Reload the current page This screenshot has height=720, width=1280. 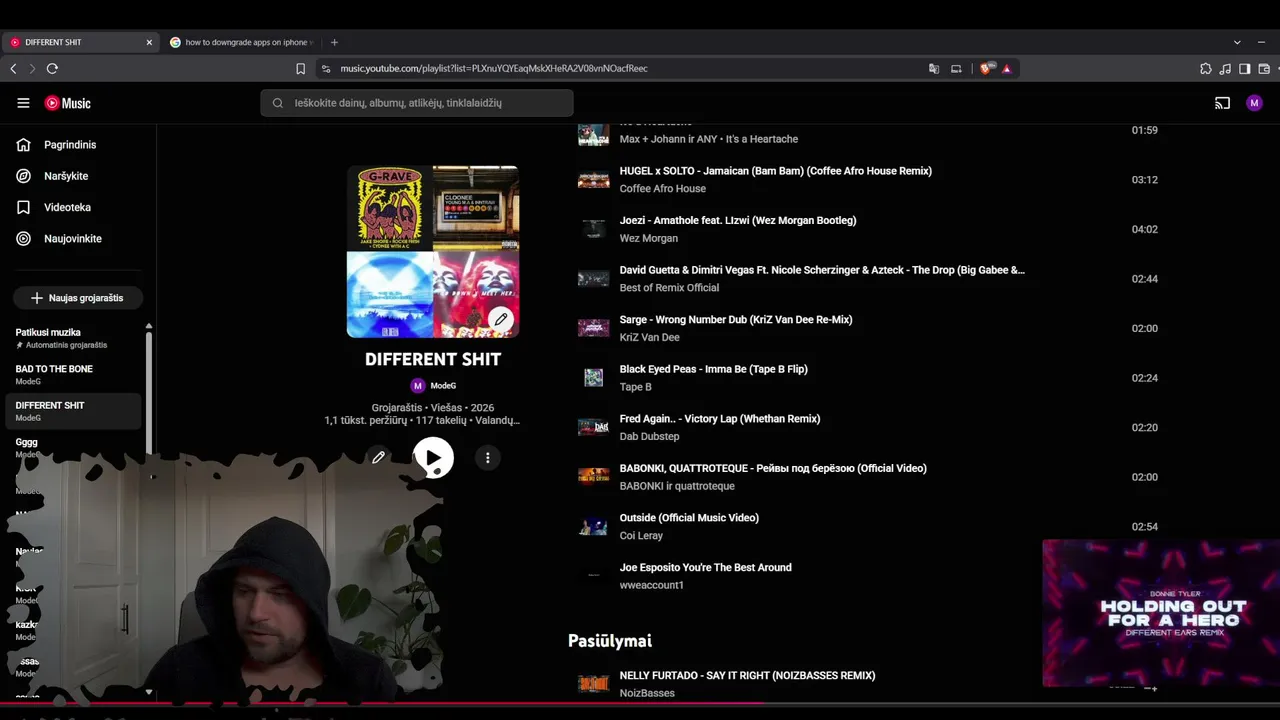(x=52, y=68)
